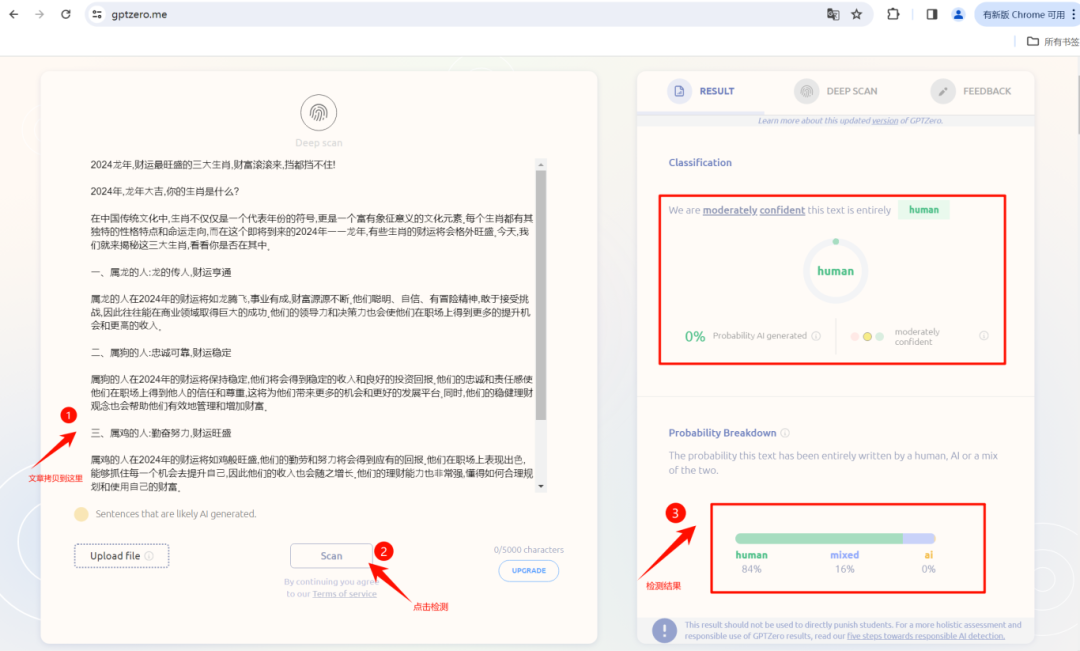This screenshot has height=651, width=1080.
Task: Go back to the previous page
Action: point(14,14)
